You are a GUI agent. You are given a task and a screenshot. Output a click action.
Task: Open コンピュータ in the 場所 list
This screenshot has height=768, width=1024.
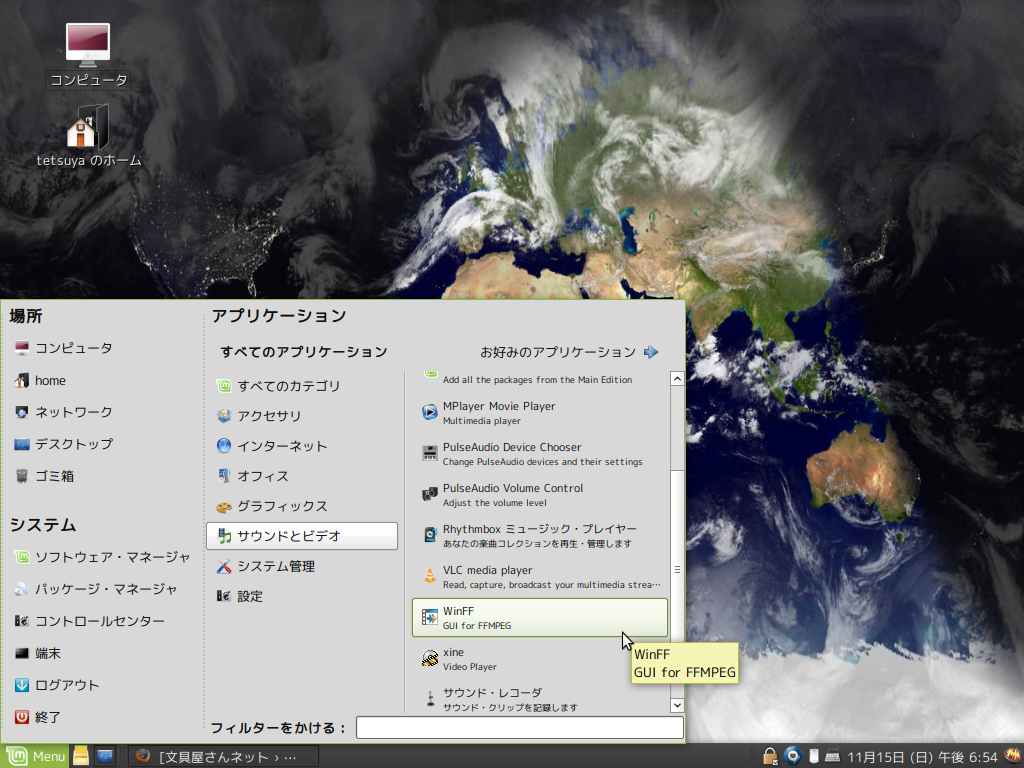pos(63,348)
